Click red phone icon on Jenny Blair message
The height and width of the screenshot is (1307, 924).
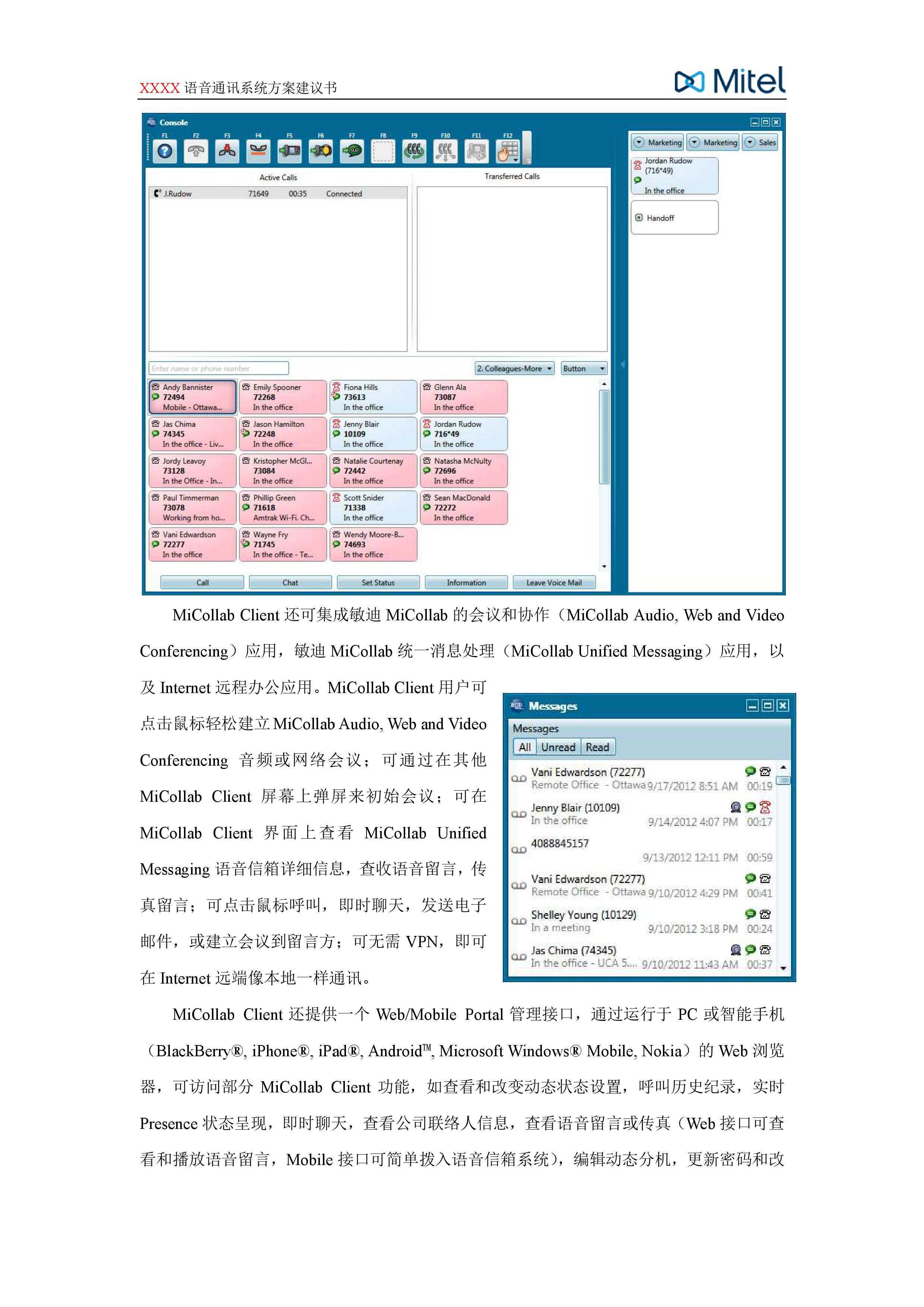[765, 807]
